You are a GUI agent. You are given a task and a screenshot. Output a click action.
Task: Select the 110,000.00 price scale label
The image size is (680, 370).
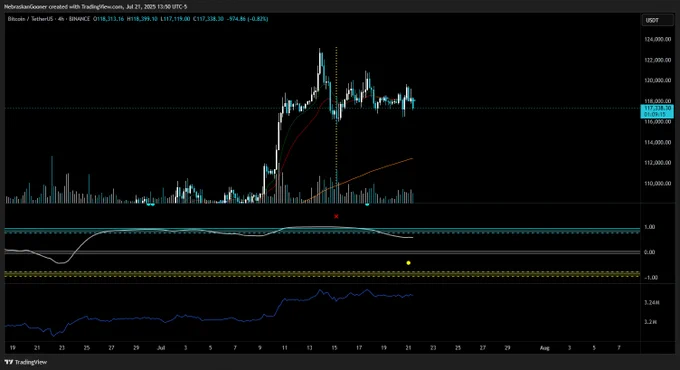click(x=657, y=183)
